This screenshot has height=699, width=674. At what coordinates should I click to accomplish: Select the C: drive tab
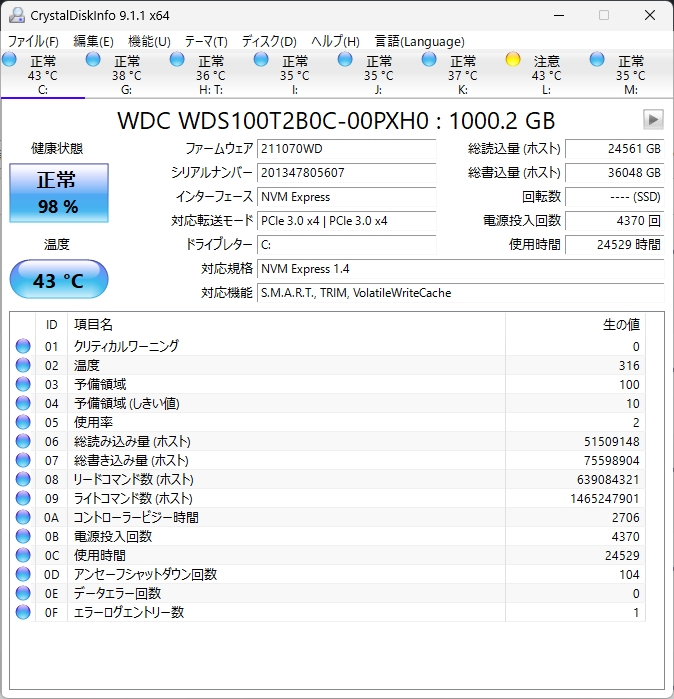pos(43,74)
